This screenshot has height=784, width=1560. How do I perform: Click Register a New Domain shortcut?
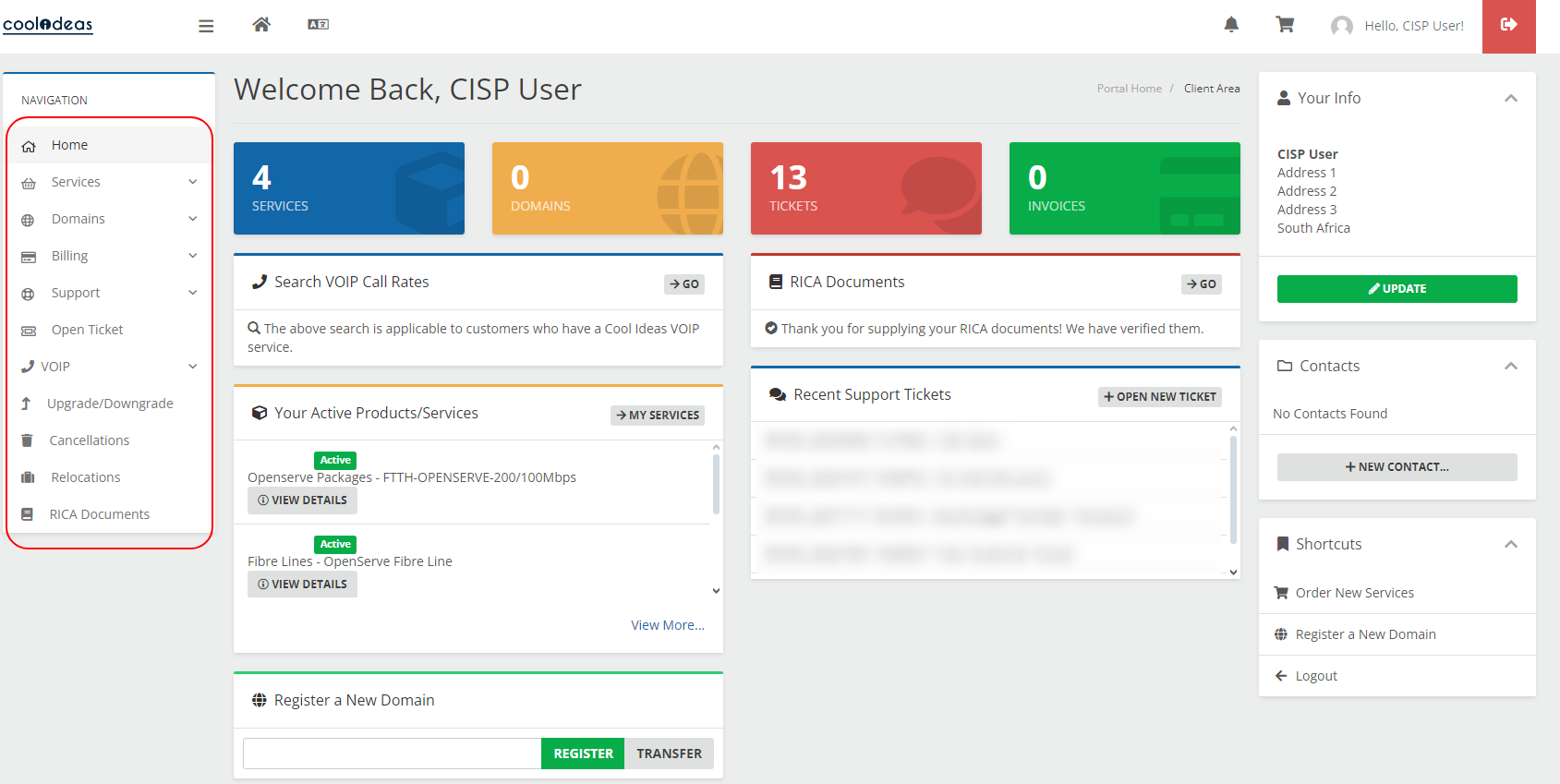pos(1366,634)
